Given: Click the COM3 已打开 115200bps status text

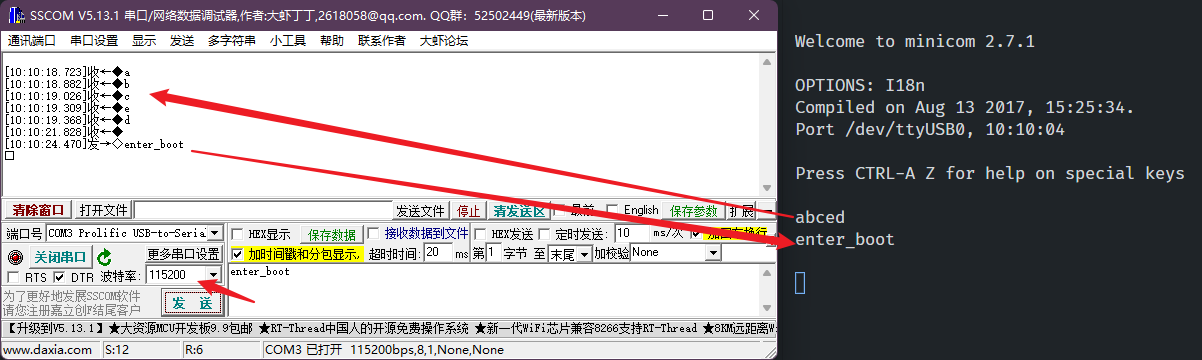Looking at the screenshot, I should pyautogui.click(x=384, y=350).
